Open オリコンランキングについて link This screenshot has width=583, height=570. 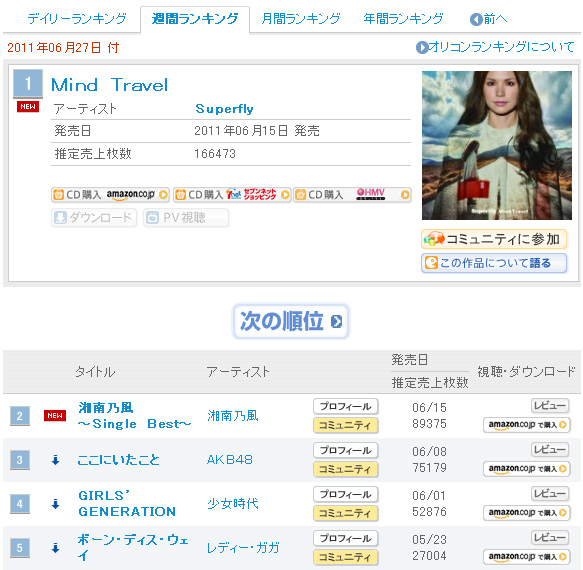click(495, 47)
